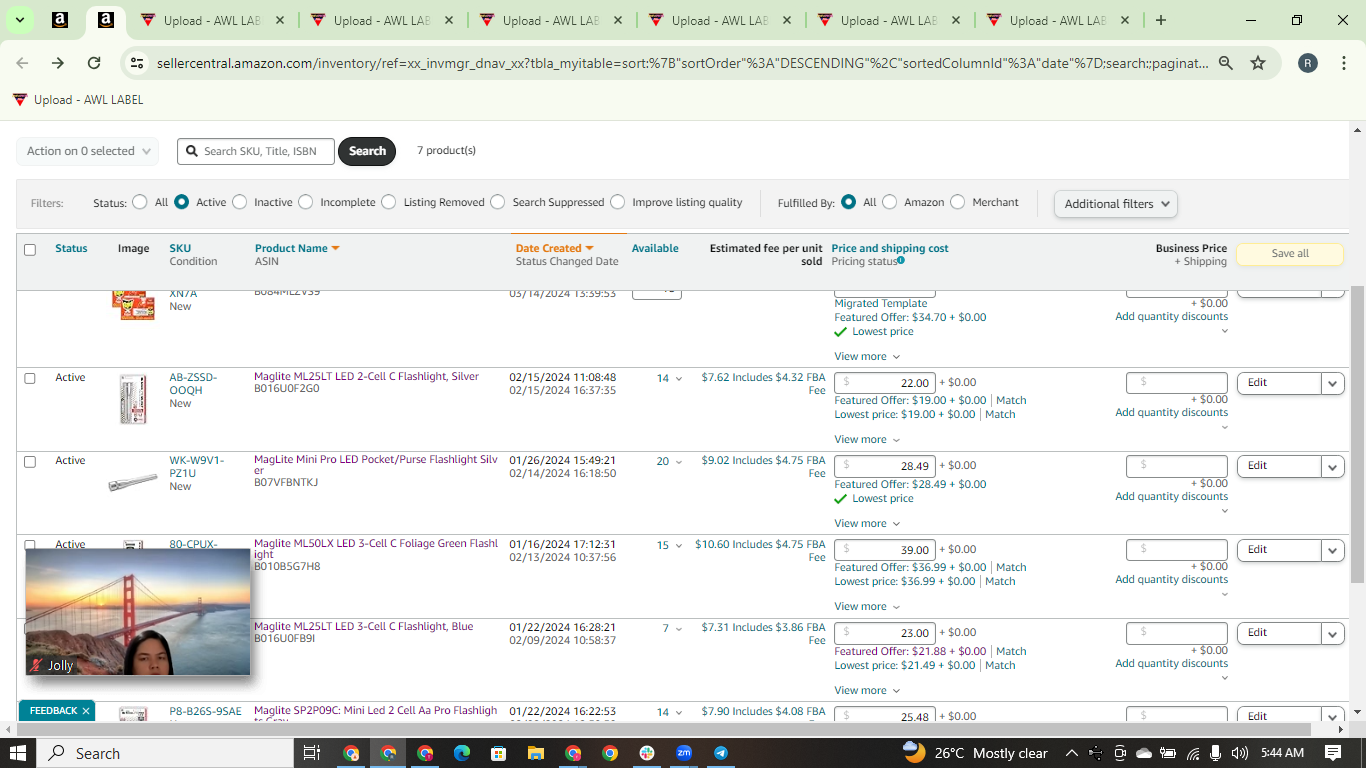Click the microphone icon in system tray

(1215, 753)
